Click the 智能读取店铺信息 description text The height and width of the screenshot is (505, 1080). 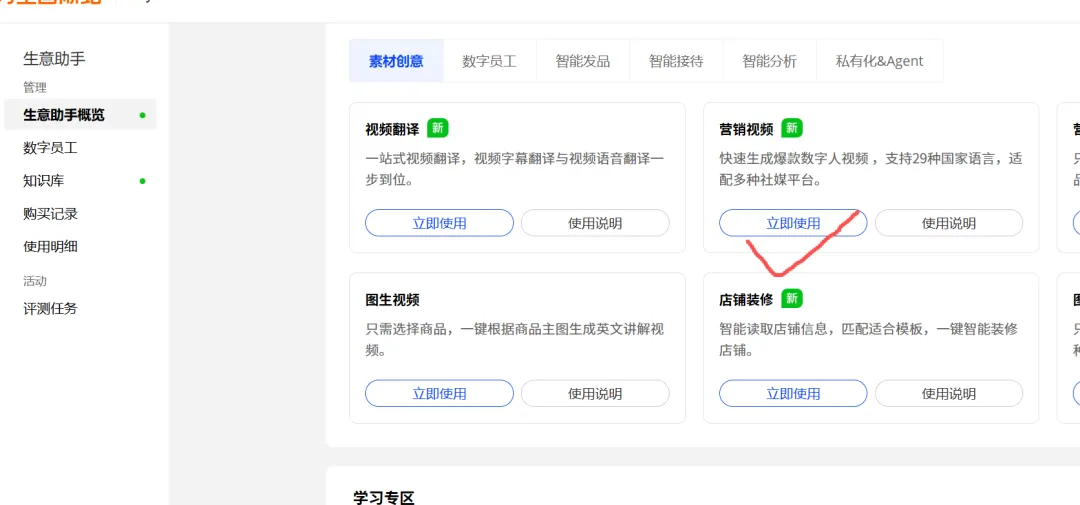point(869,340)
